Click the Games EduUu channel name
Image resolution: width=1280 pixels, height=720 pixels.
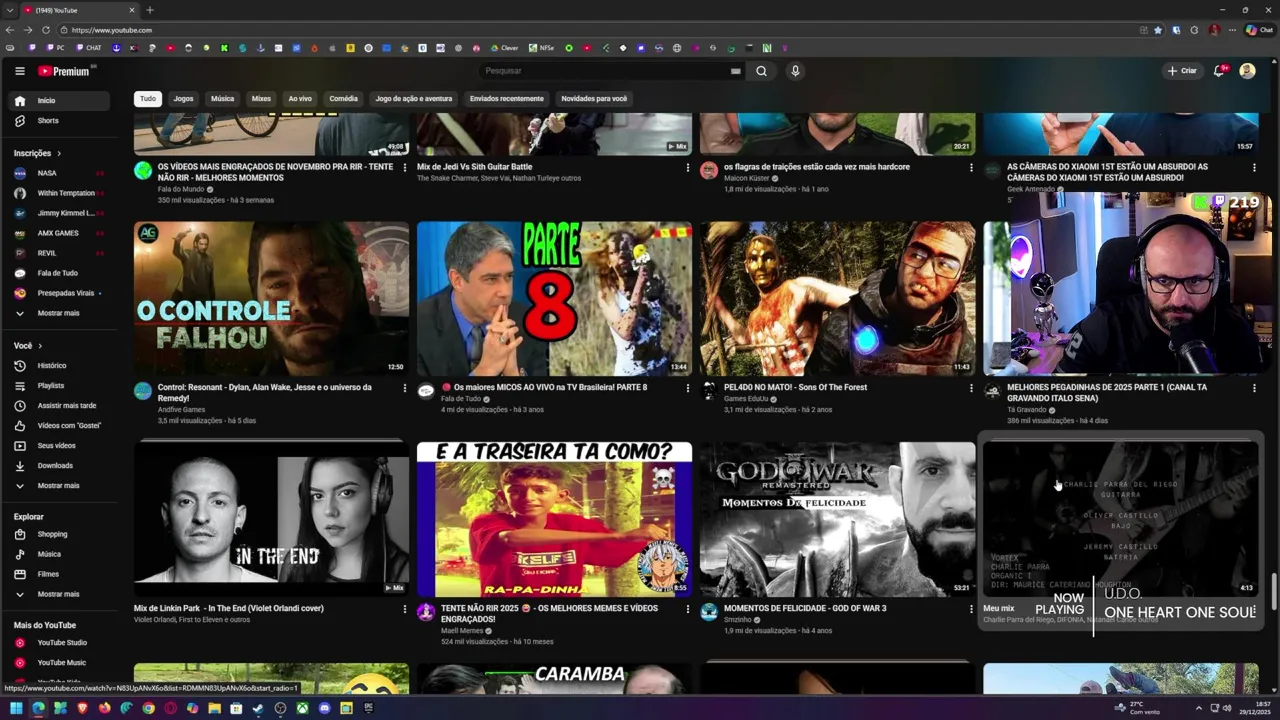(746, 399)
